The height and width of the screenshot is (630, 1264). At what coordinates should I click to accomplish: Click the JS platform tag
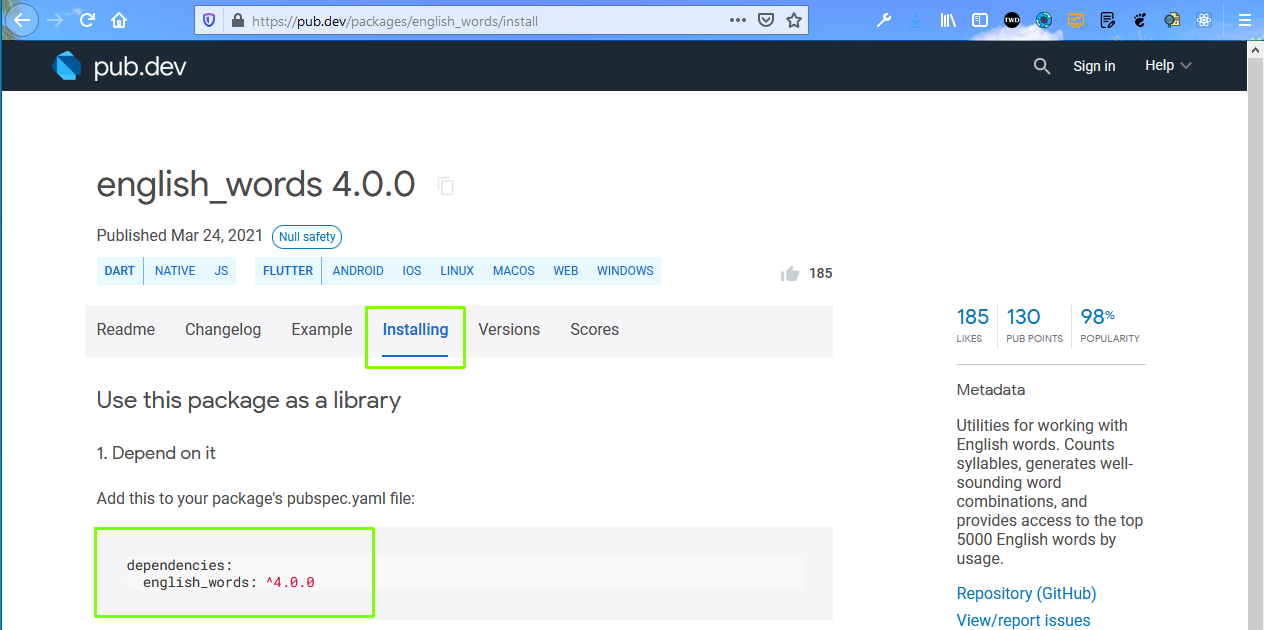click(x=221, y=271)
